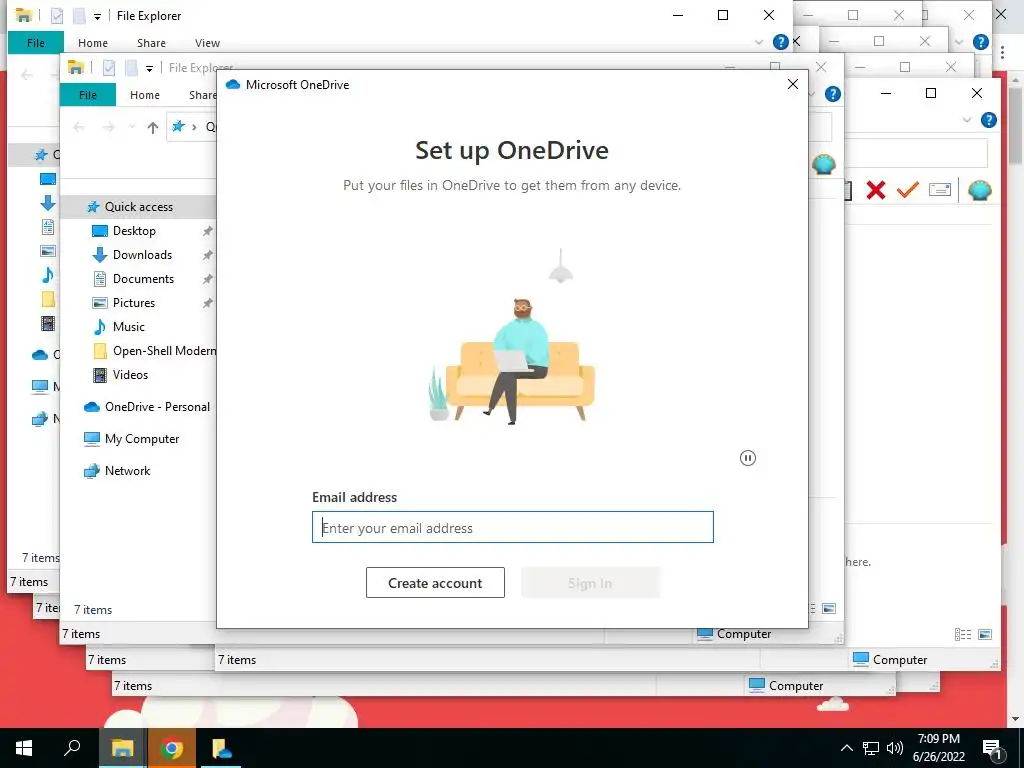Click the red X delete toolbar icon
The image size is (1024, 768).
pyautogui.click(x=876, y=190)
